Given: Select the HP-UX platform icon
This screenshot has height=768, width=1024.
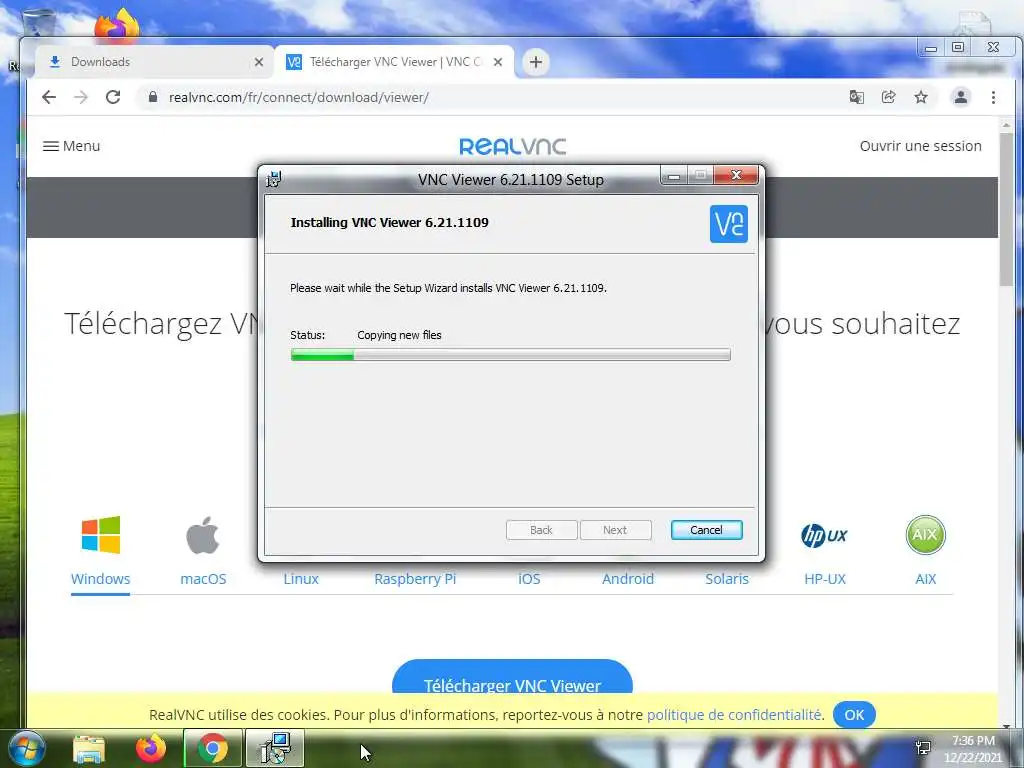Looking at the screenshot, I should click(x=824, y=536).
